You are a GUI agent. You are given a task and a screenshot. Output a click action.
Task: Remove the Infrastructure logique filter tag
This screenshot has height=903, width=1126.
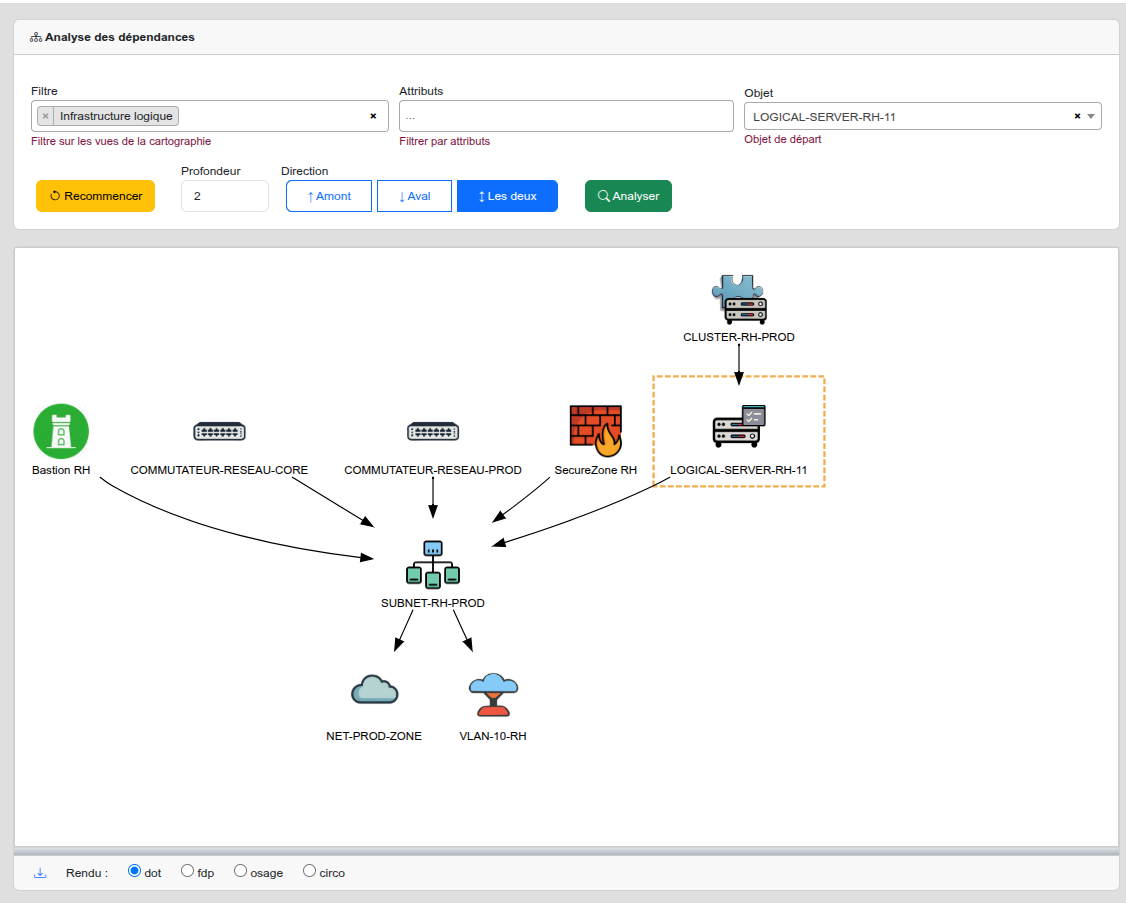point(45,116)
